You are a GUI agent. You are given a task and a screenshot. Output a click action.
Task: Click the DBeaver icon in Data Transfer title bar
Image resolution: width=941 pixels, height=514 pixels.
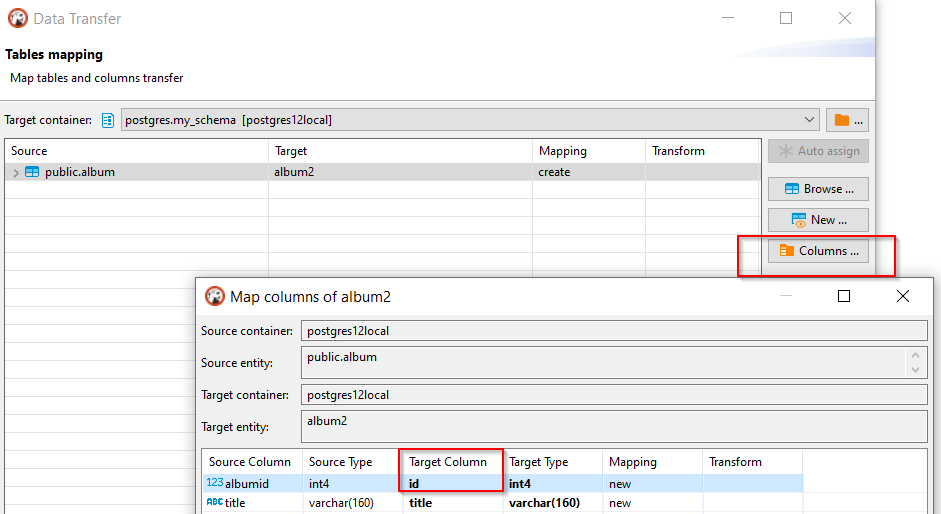pyautogui.click(x=17, y=18)
